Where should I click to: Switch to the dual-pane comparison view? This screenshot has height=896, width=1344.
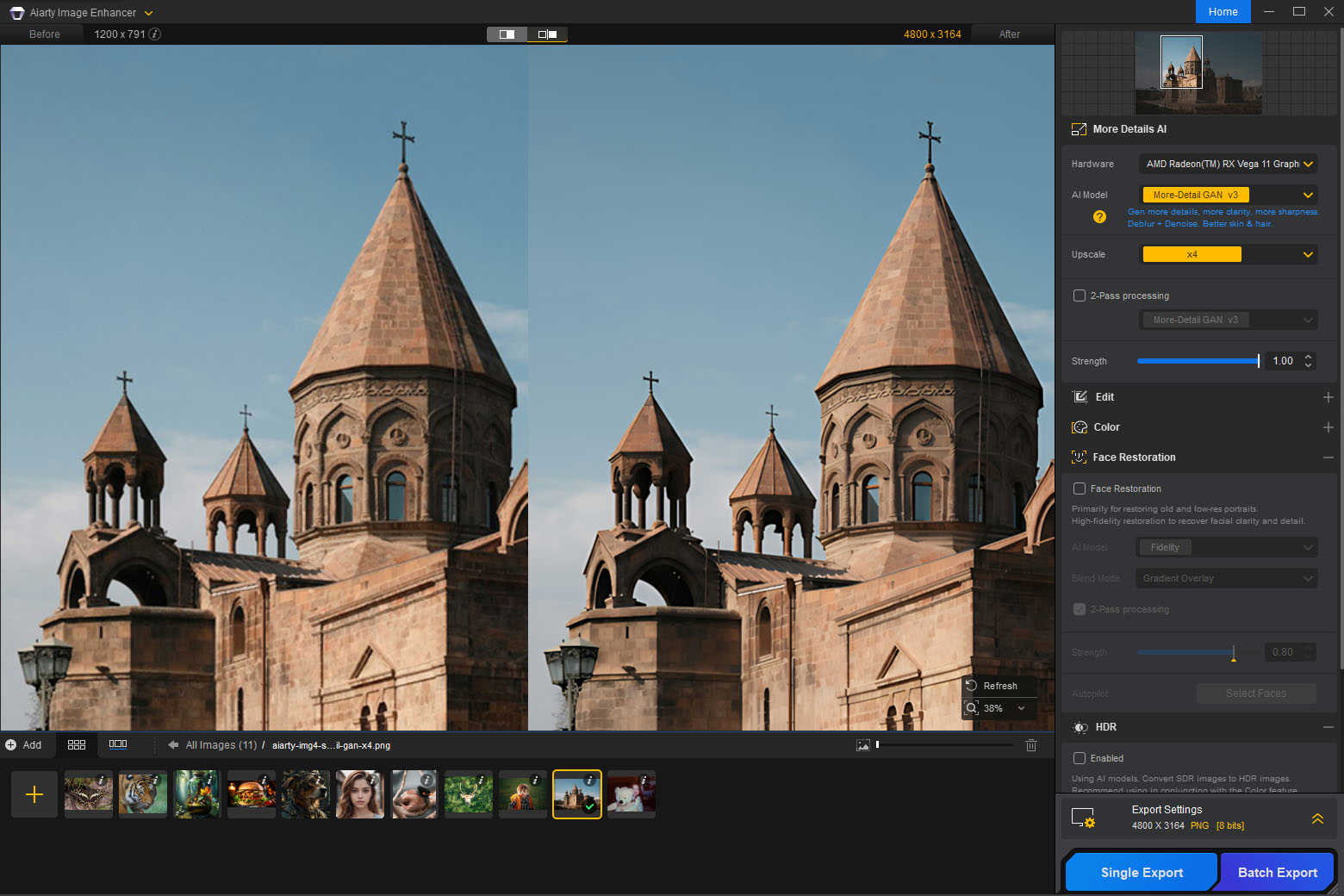tap(547, 34)
